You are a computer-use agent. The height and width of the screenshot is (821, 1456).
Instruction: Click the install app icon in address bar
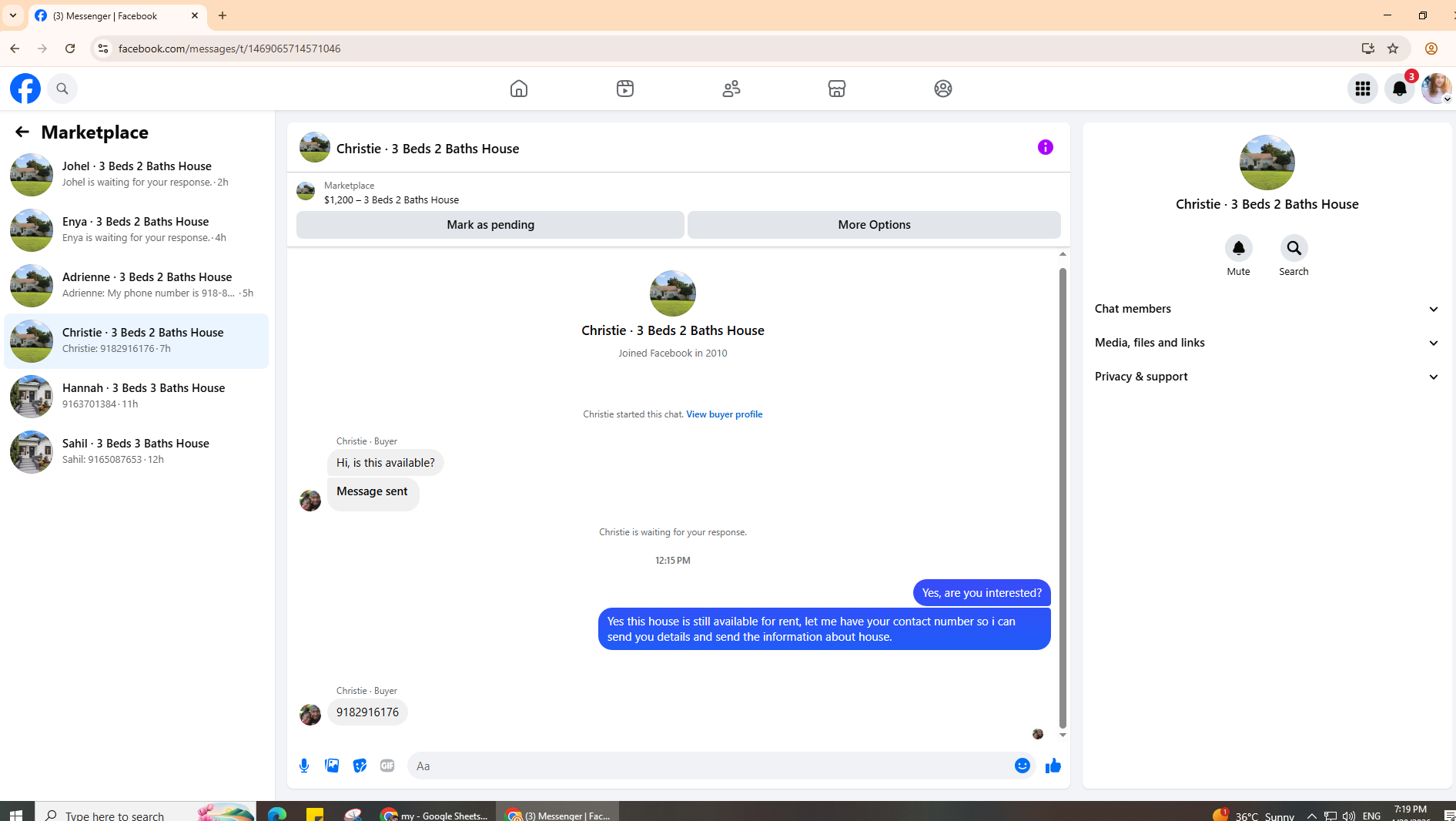coord(1367,49)
